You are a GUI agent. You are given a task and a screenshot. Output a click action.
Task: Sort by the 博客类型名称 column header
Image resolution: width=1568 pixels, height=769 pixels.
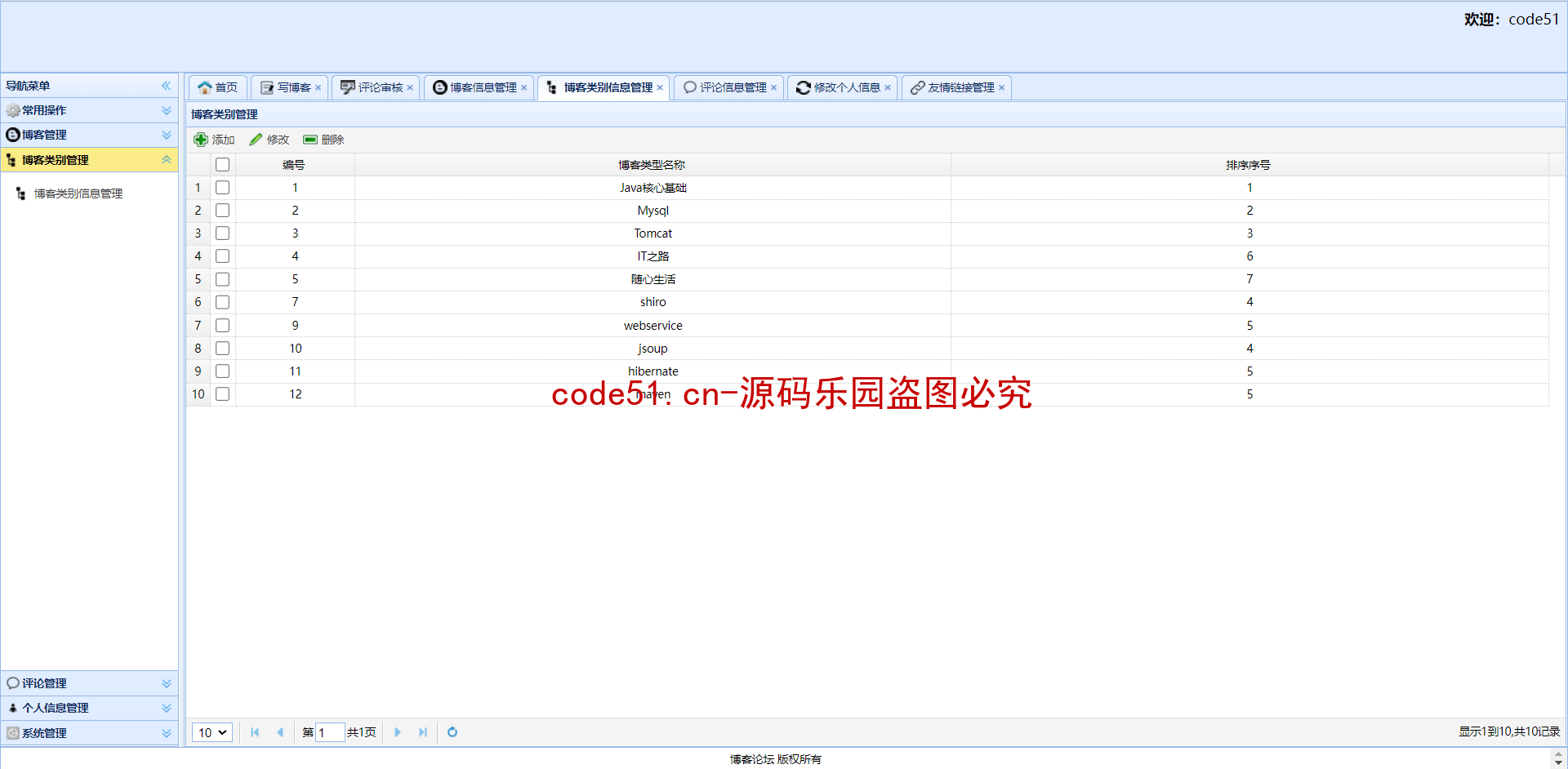[653, 165]
